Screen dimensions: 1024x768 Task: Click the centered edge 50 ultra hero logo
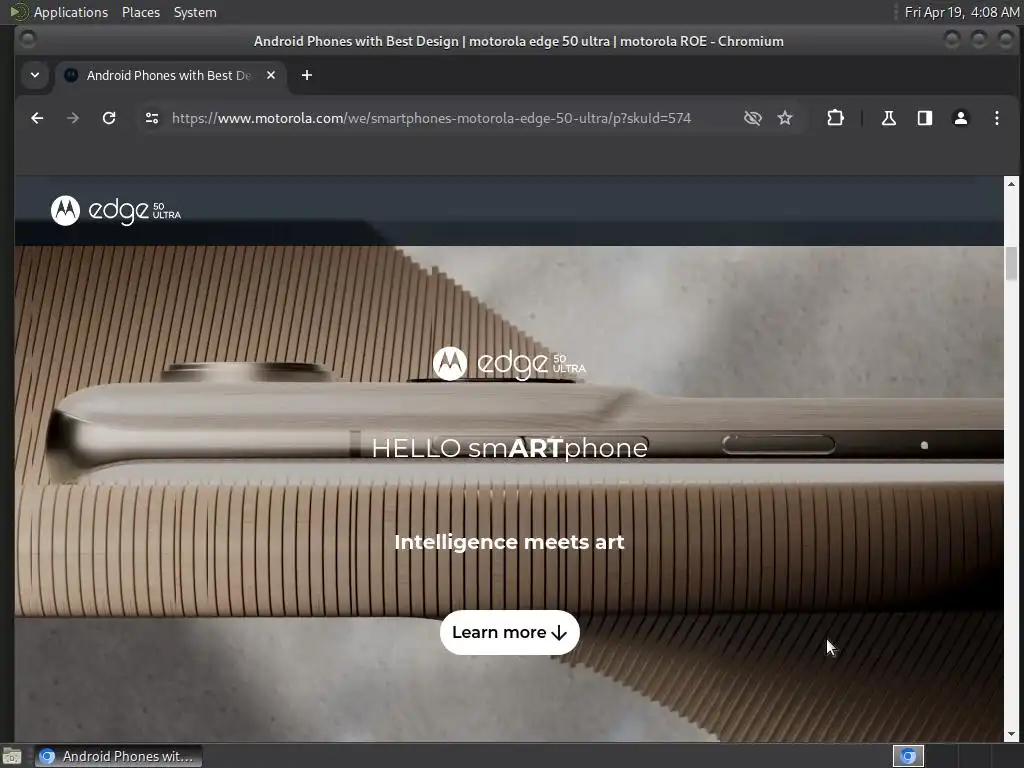click(509, 363)
